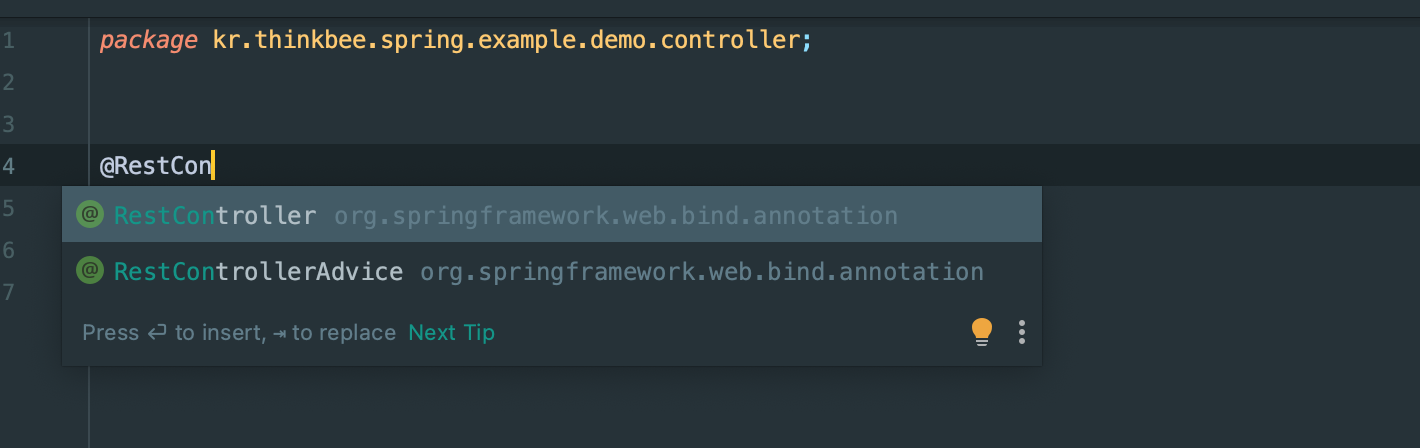Open the three-dot options in completion popup
The image size is (1420, 448).
coord(1021,332)
